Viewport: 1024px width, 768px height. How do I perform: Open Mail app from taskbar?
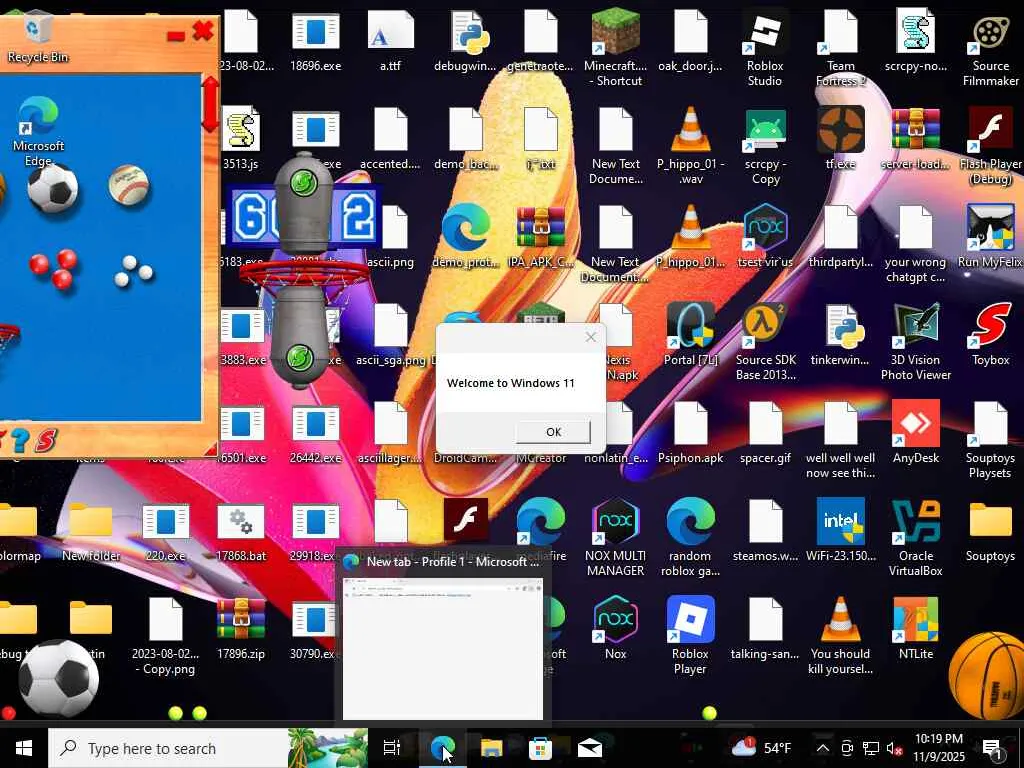(589, 748)
